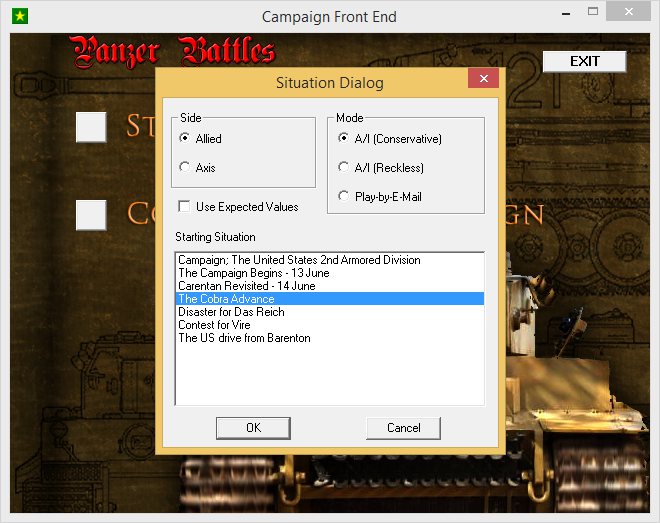This screenshot has height=523, width=660.
Task: Minimize the Campaign Front End window
Action: pos(566,13)
